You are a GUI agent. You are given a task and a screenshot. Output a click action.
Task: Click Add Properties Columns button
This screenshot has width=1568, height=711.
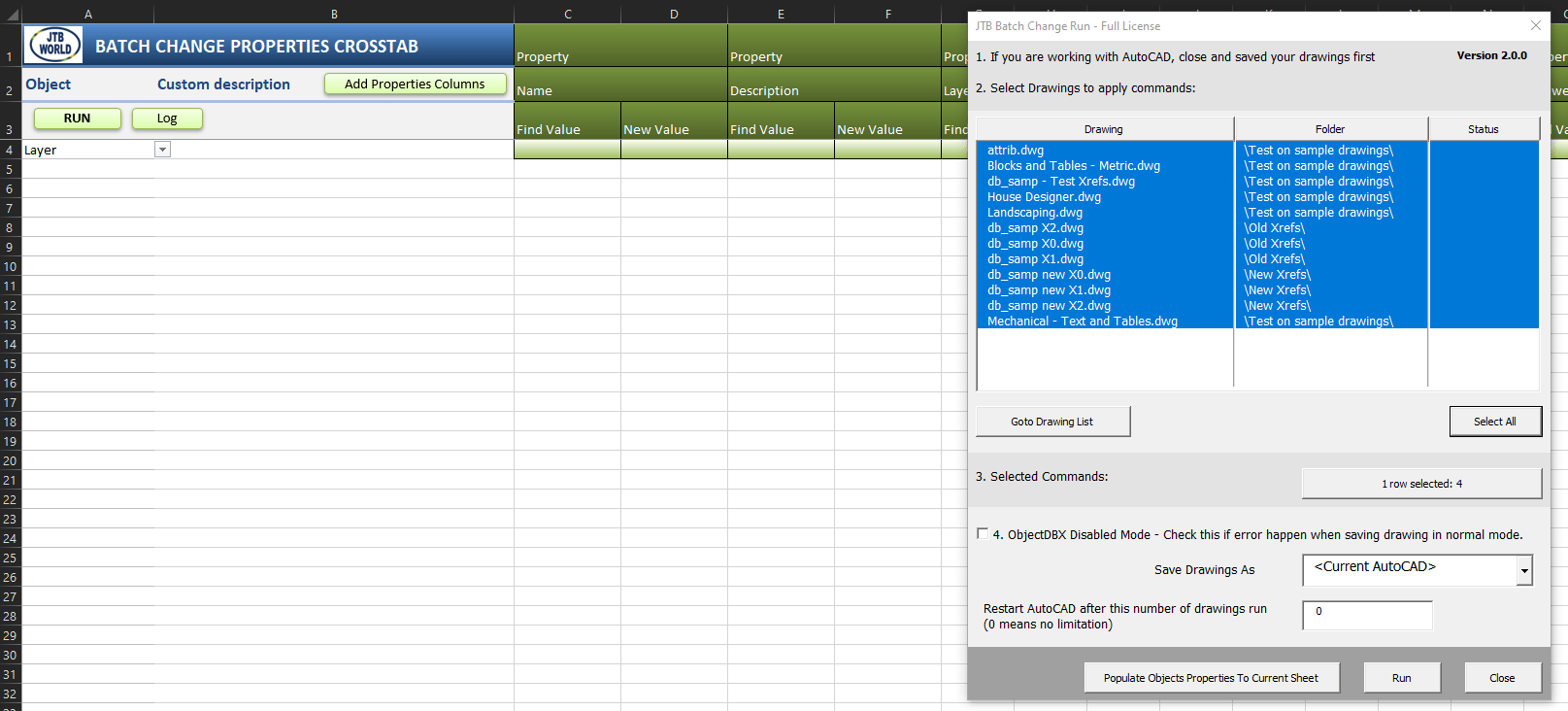coord(415,85)
